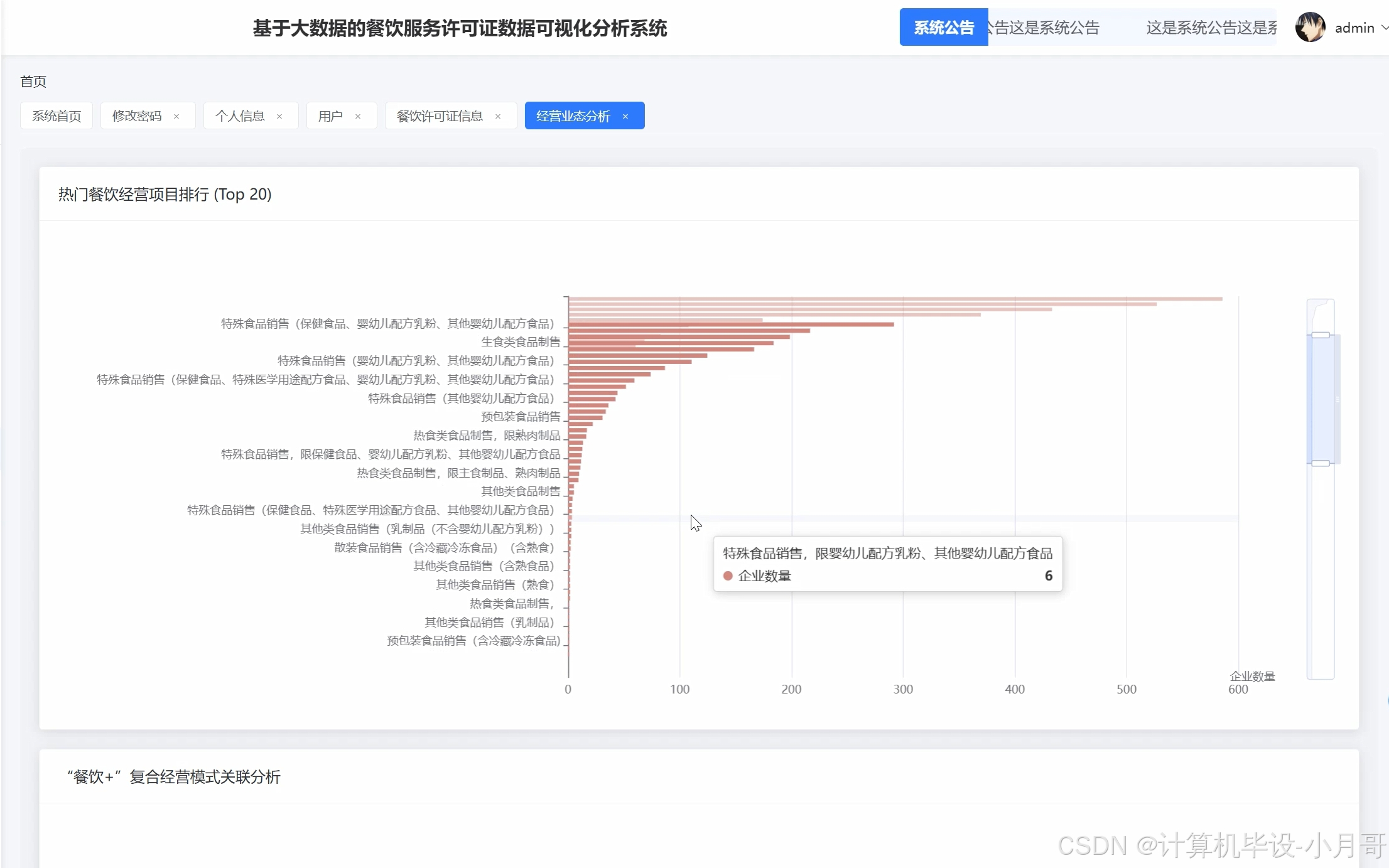Expand the admin user dropdown arrow

tap(1384, 28)
